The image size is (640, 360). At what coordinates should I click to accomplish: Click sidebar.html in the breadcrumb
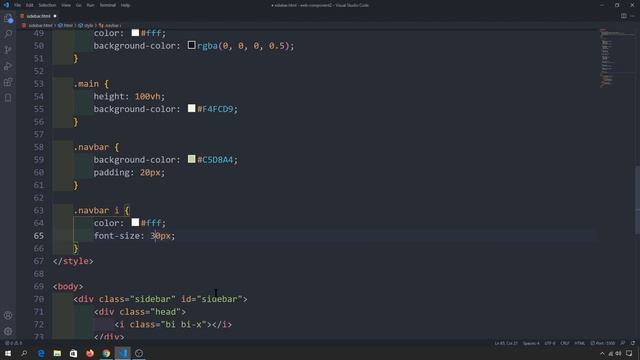point(40,25)
